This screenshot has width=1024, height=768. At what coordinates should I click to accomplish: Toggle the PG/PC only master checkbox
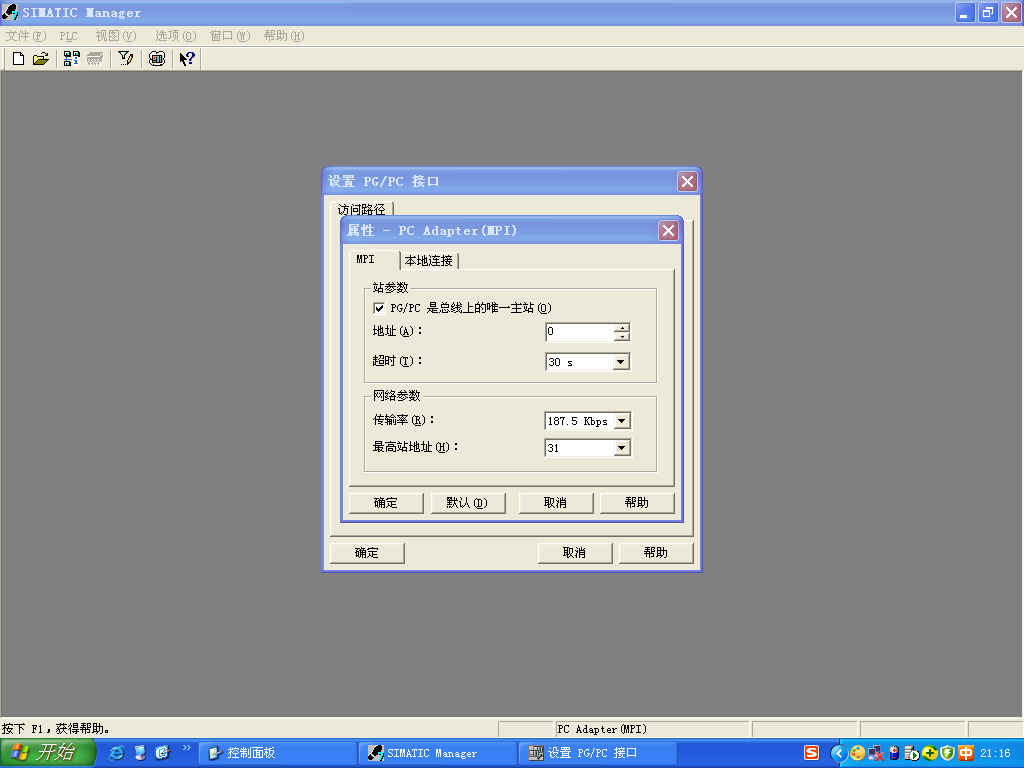379,308
